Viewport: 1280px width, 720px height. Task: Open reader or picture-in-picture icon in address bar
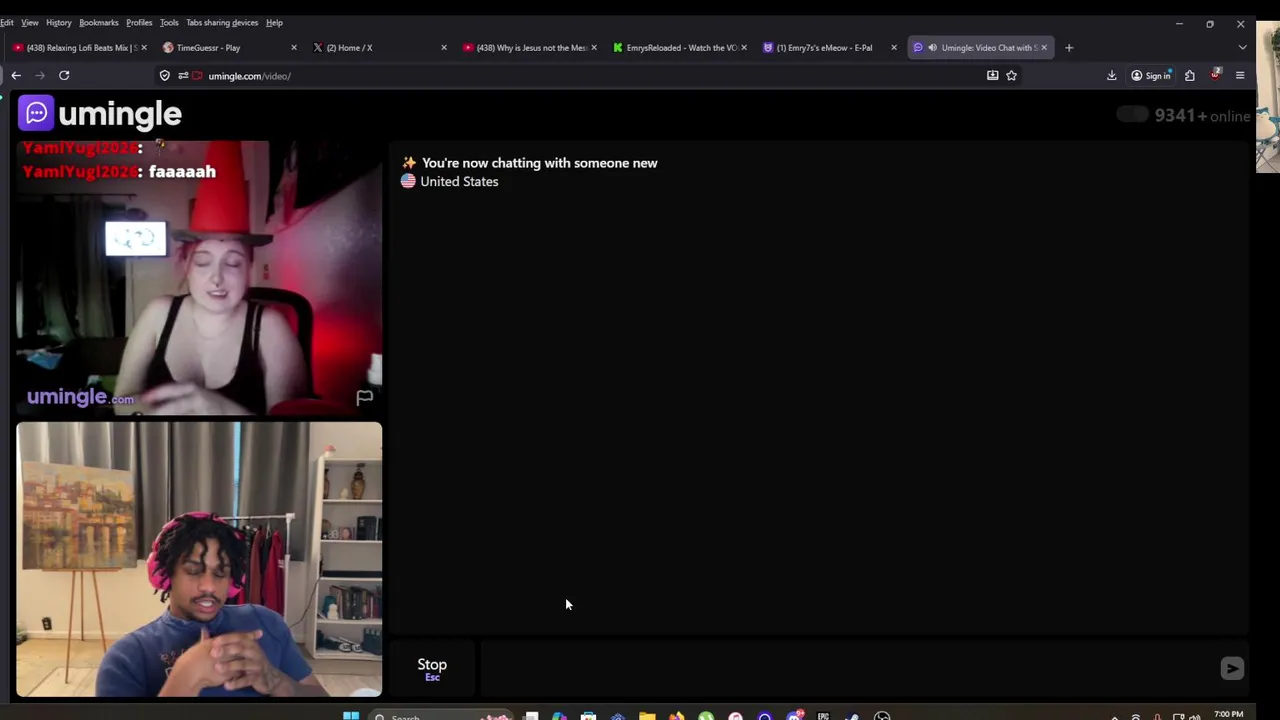992,75
